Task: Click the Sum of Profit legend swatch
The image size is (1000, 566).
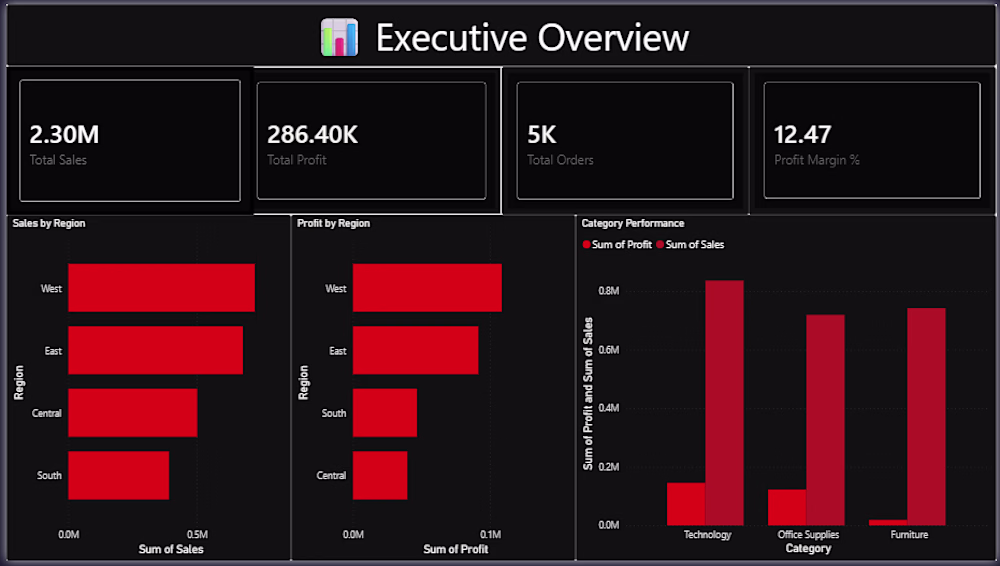Action: [x=587, y=244]
